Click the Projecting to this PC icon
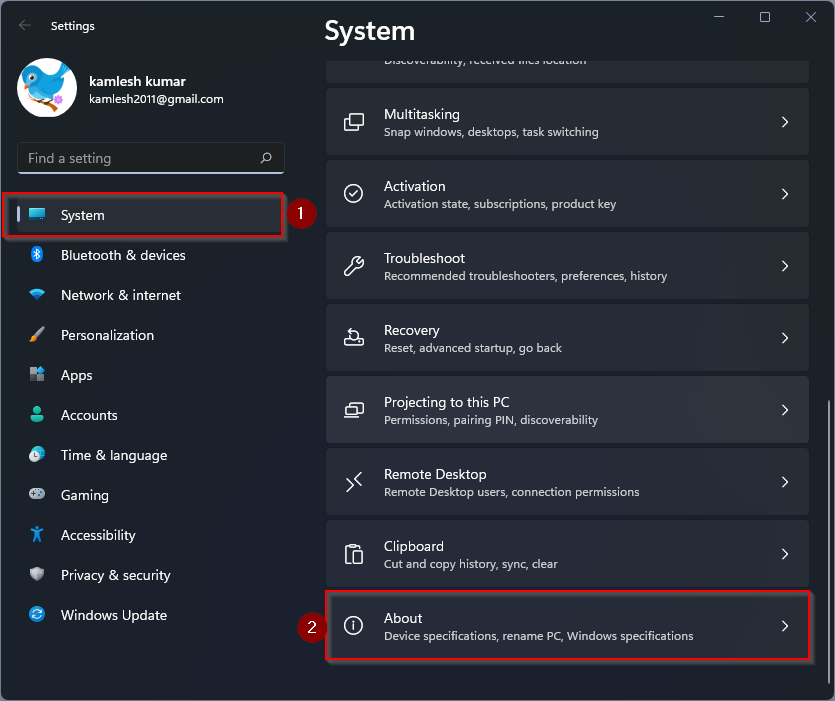The image size is (835, 701). click(354, 410)
